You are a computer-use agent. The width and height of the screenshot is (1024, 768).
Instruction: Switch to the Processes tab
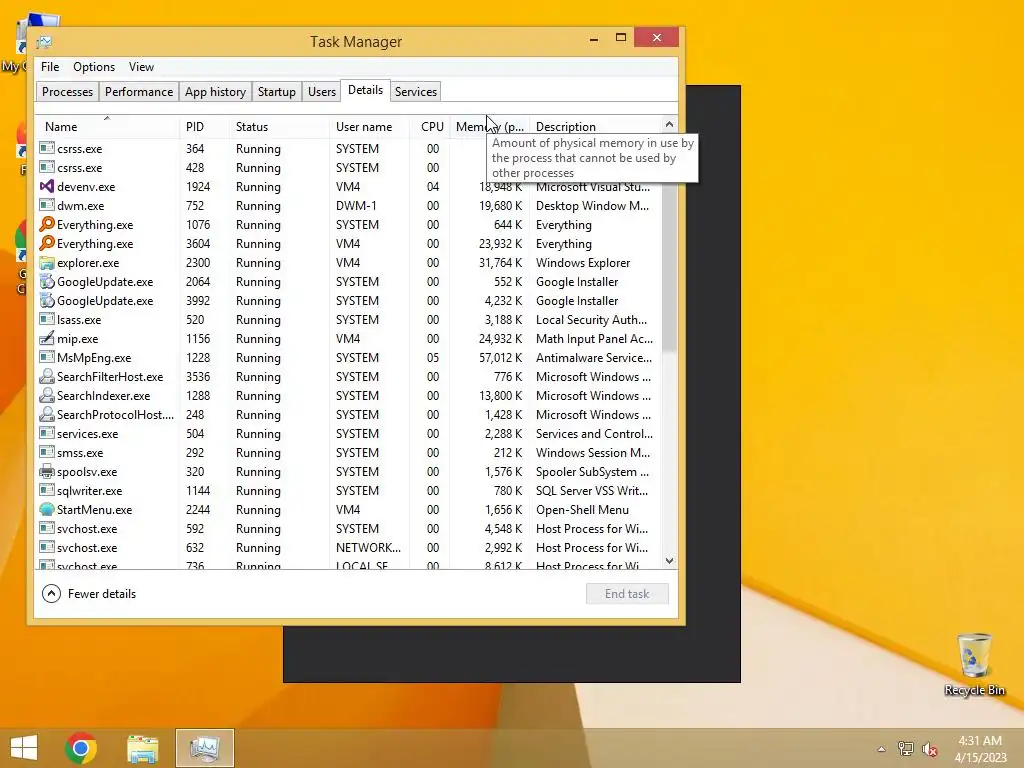point(67,91)
